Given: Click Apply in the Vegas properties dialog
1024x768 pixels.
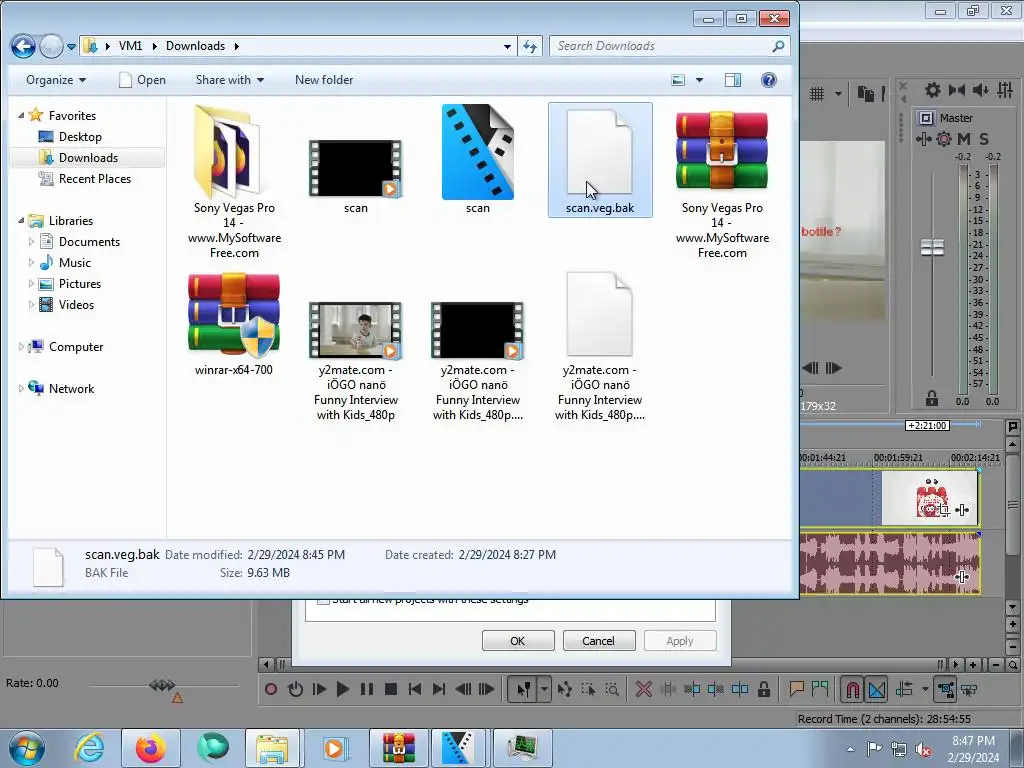Looking at the screenshot, I should [680, 641].
